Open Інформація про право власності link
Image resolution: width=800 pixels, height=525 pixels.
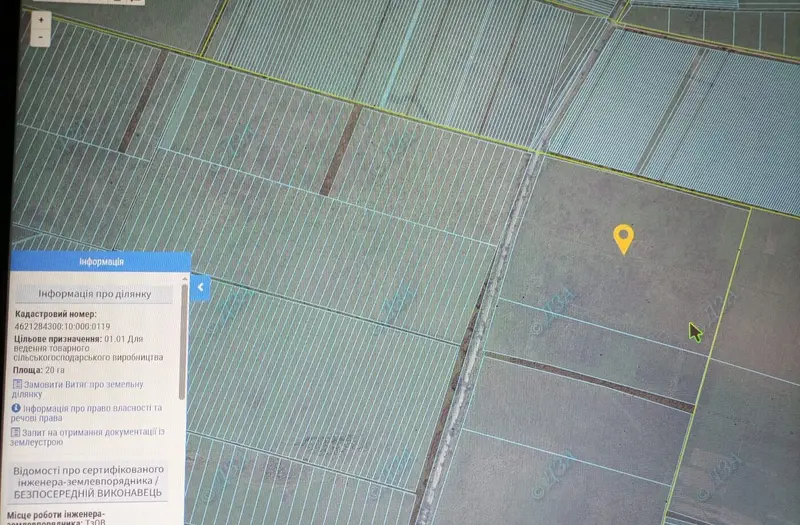pos(87,413)
